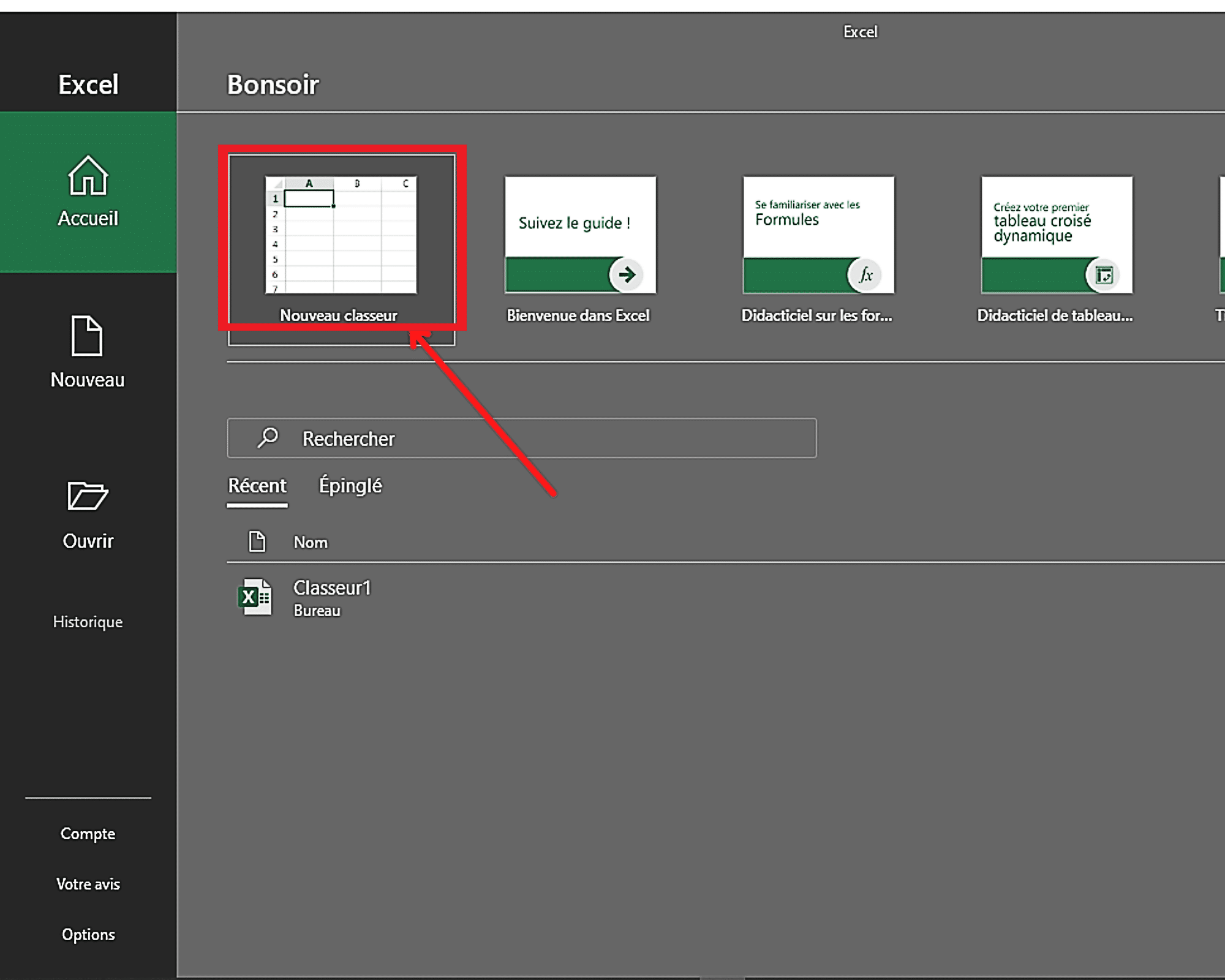Click into the Rechercher search field
The height and width of the screenshot is (980, 1225).
click(x=522, y=438)
